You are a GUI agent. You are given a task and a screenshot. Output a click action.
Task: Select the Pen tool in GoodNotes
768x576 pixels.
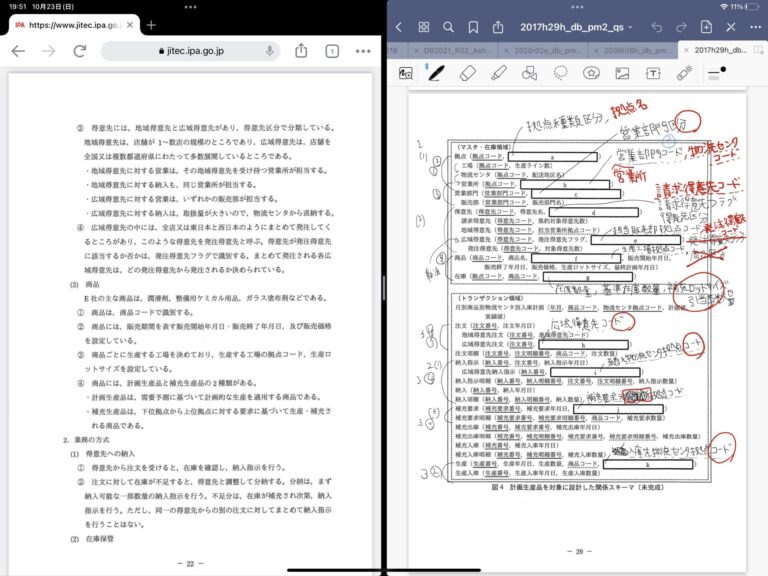[x=436, y=73]
